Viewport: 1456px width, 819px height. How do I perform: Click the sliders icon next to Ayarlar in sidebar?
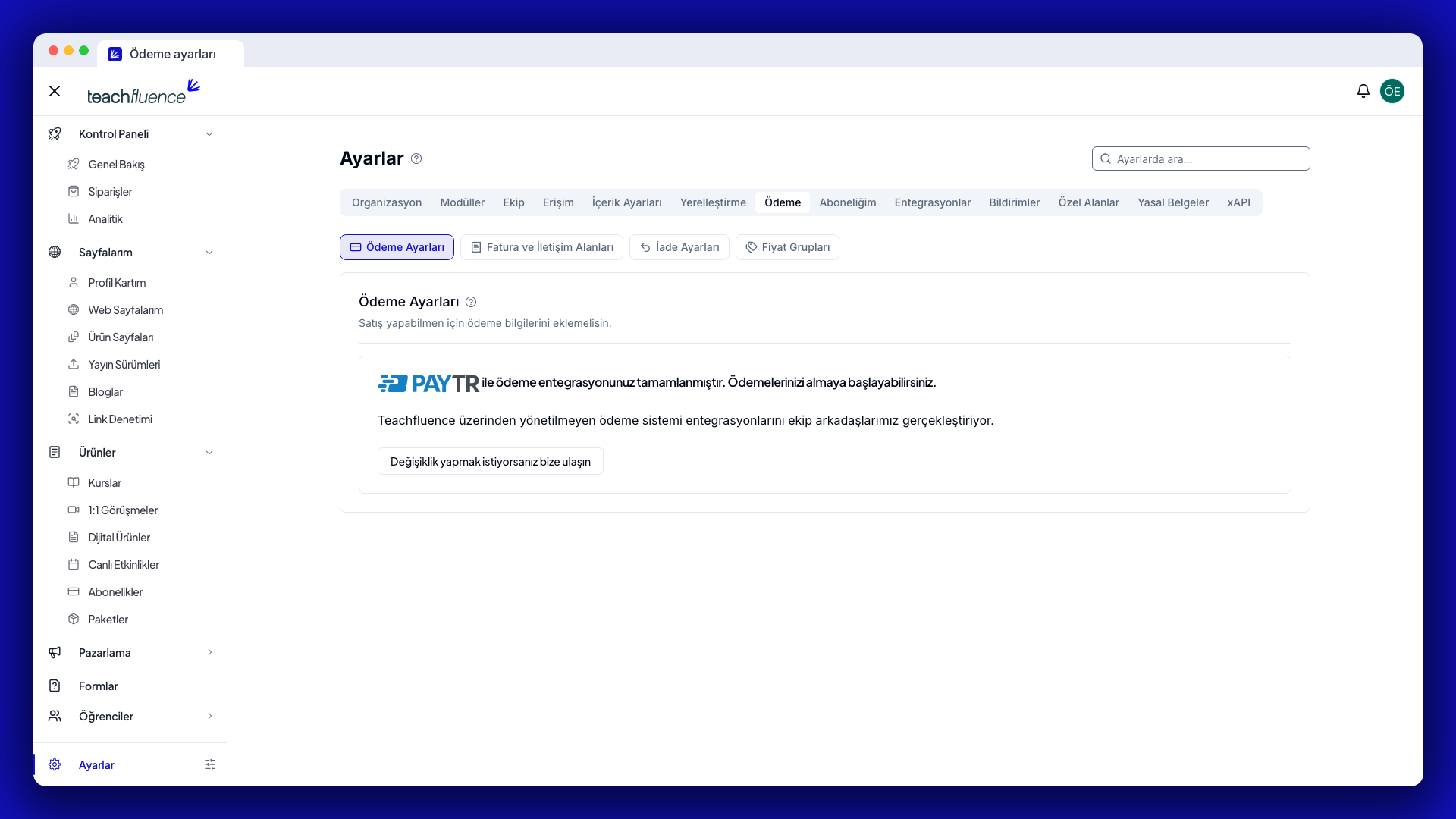[x=210, y=764]
